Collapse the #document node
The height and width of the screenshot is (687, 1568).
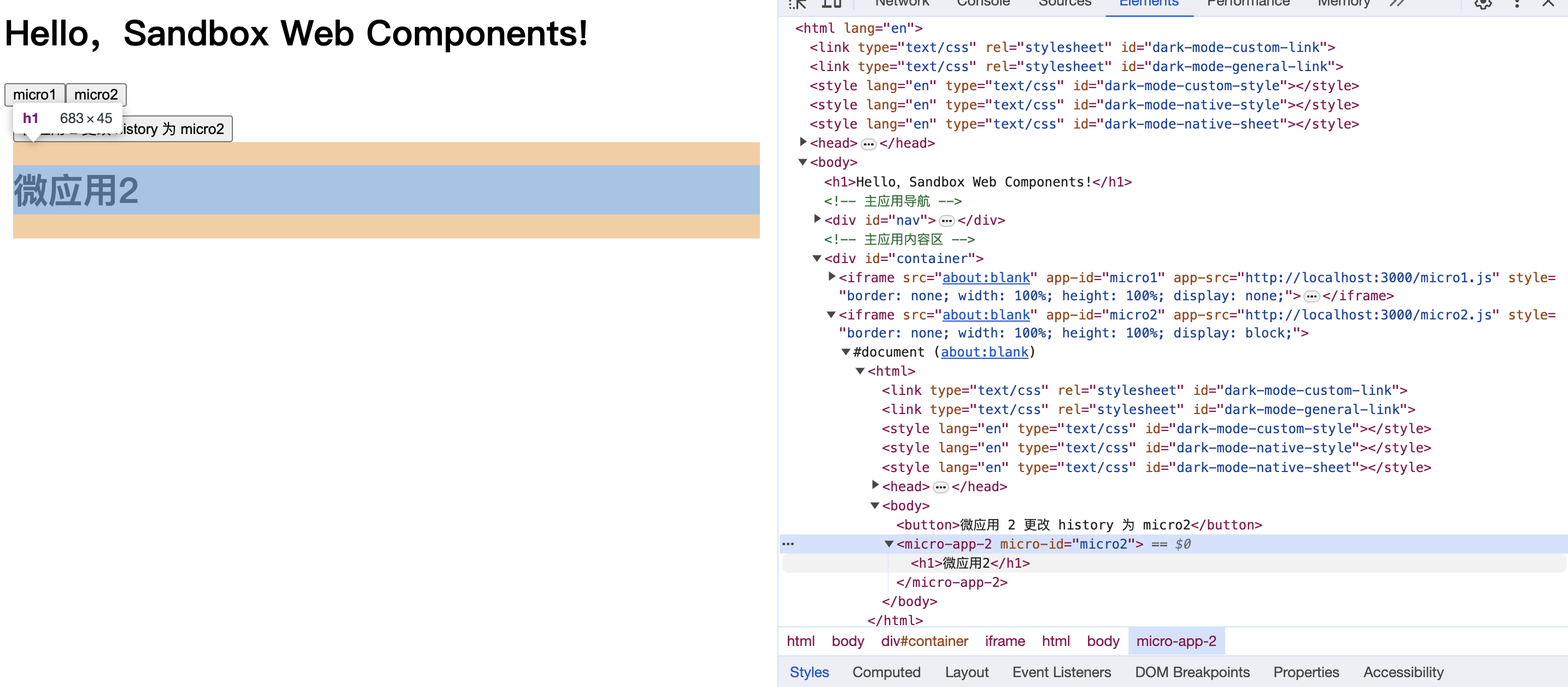[846, 352]
